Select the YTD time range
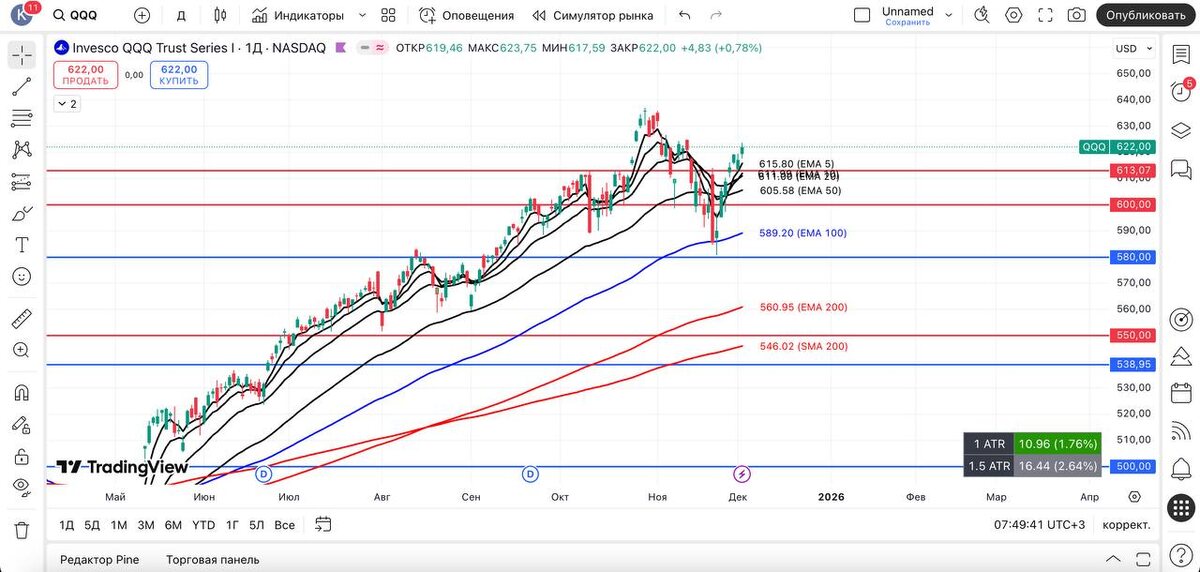1200x572 pixels. tap(204, 525)
